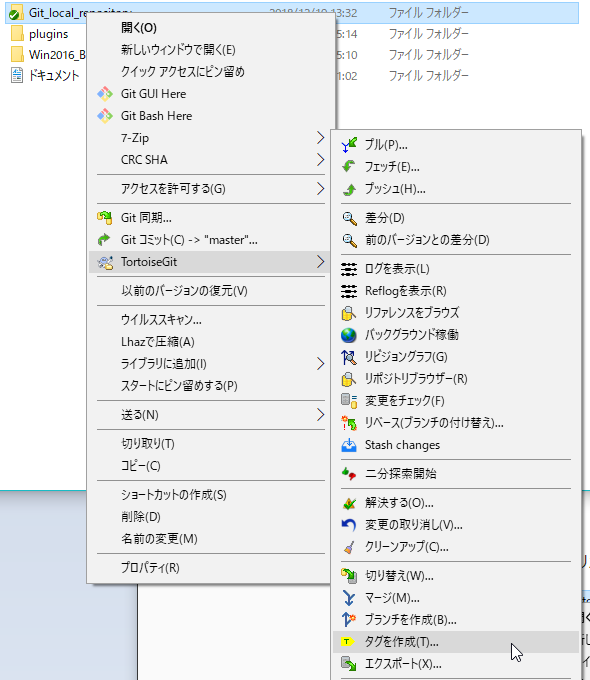Click the Pull (プル) arrow icon

tap(349, 145)
